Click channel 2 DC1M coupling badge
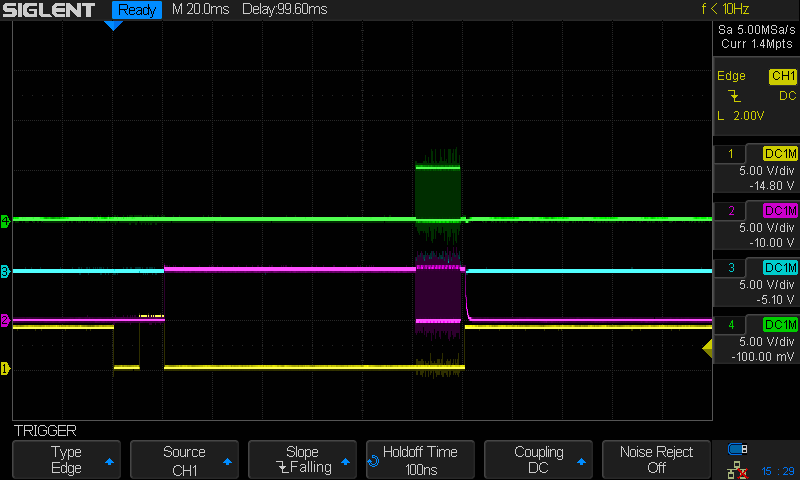Screen dimensions: 800x480 pos(780,211)
